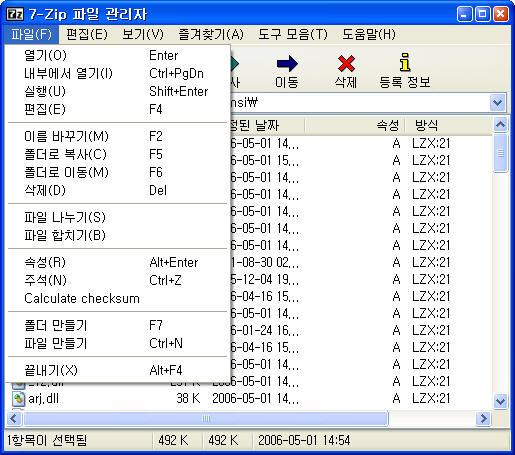Close the 7-Zip file manager window
The image size is (515, 455).
coord(500,14)
